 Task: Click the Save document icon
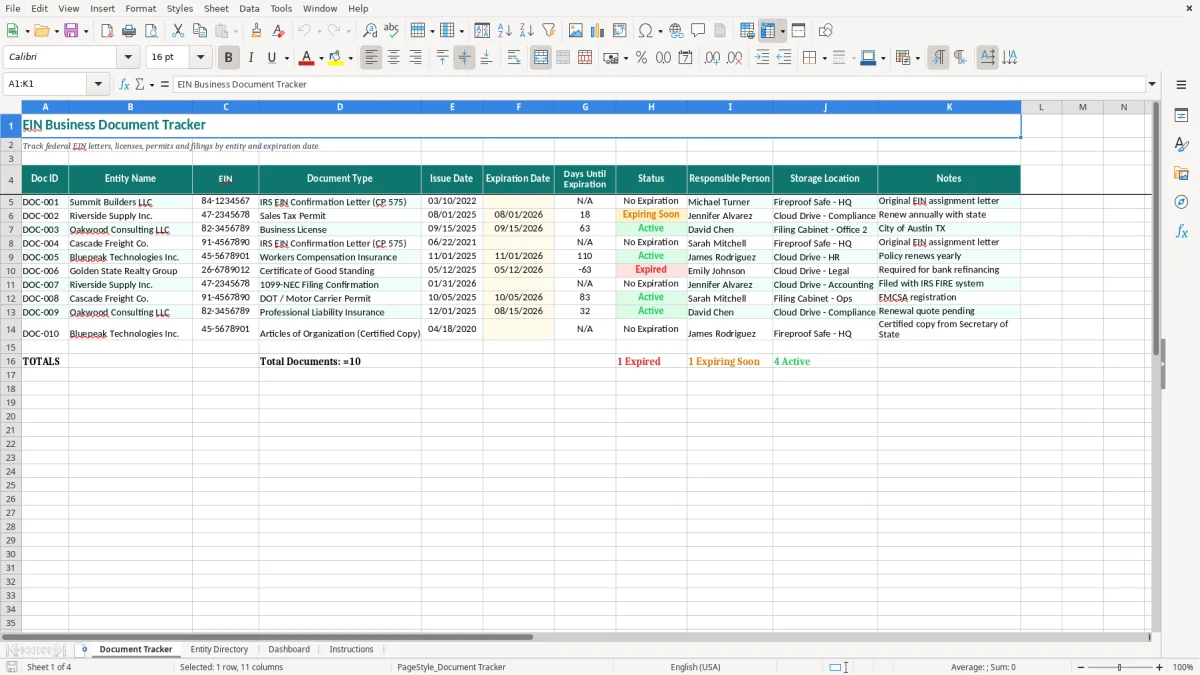[x=71, y=31]
